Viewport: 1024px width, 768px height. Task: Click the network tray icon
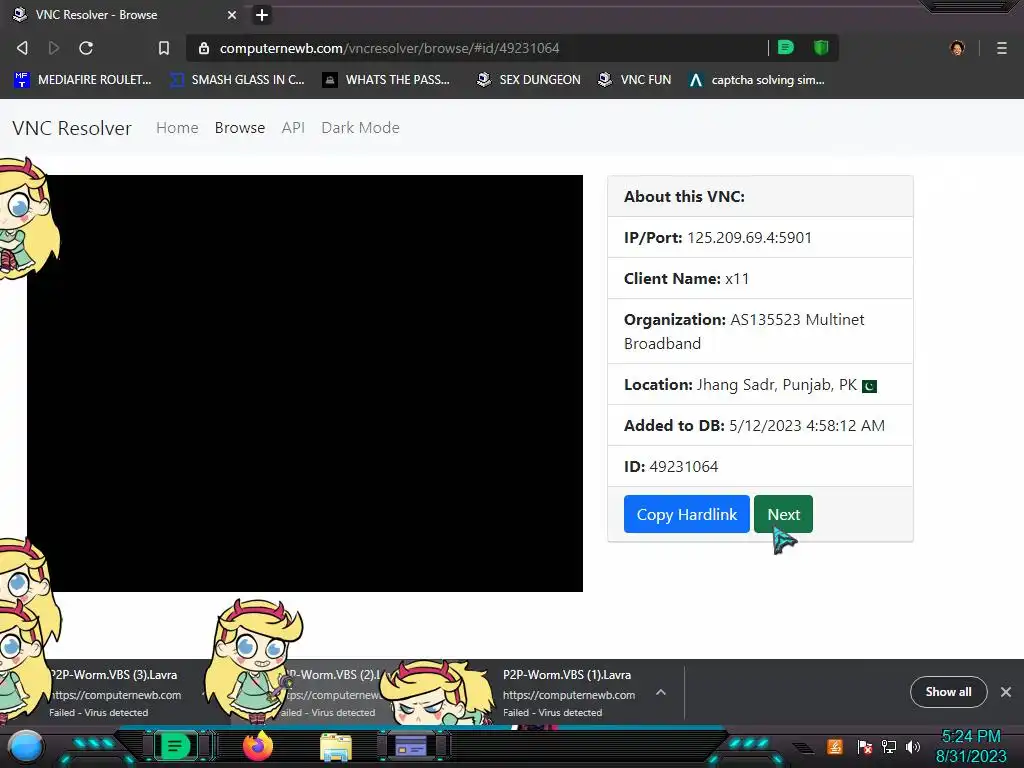coord(889,746)
